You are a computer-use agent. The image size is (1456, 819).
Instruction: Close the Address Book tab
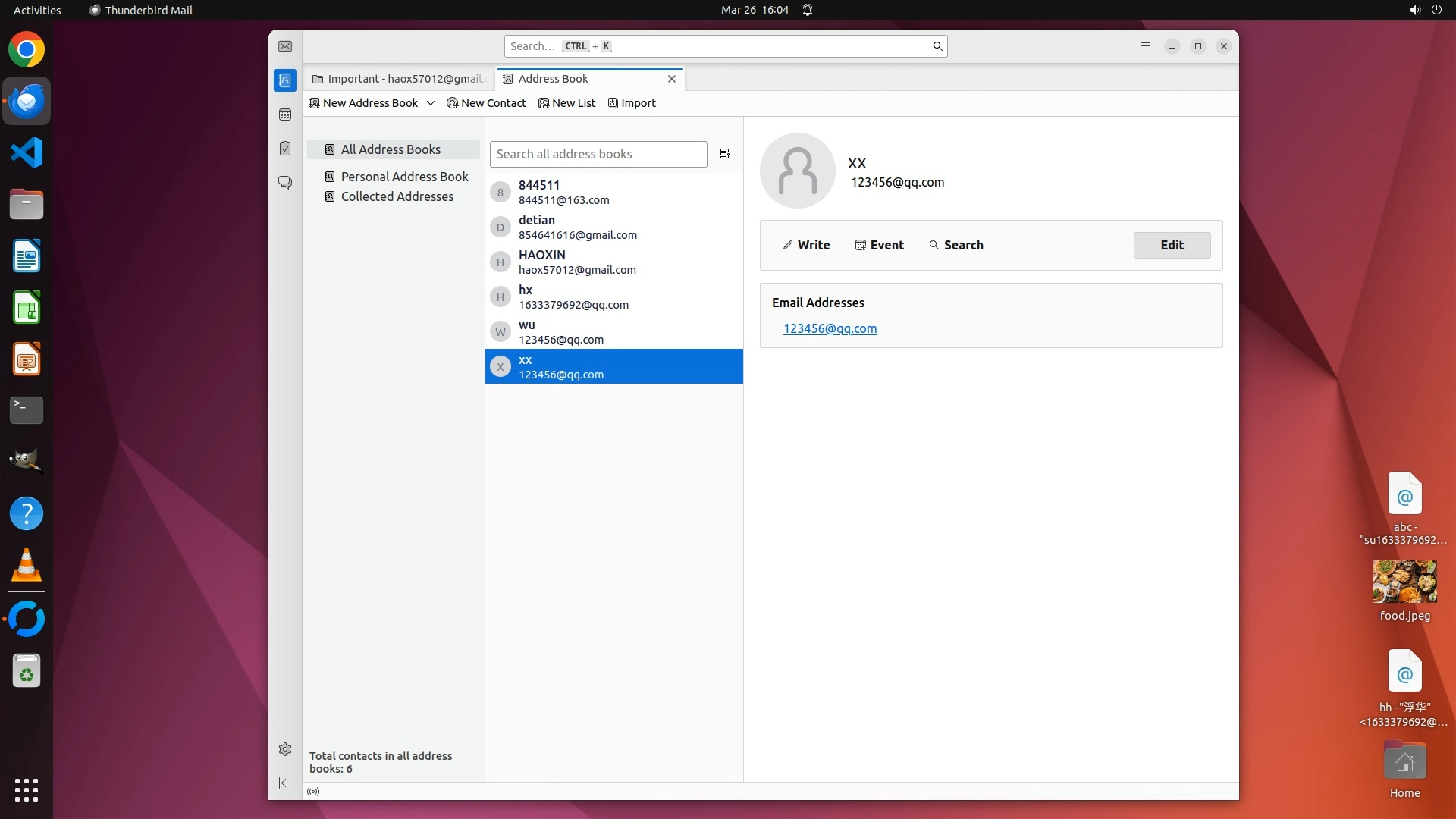point(671,79)
